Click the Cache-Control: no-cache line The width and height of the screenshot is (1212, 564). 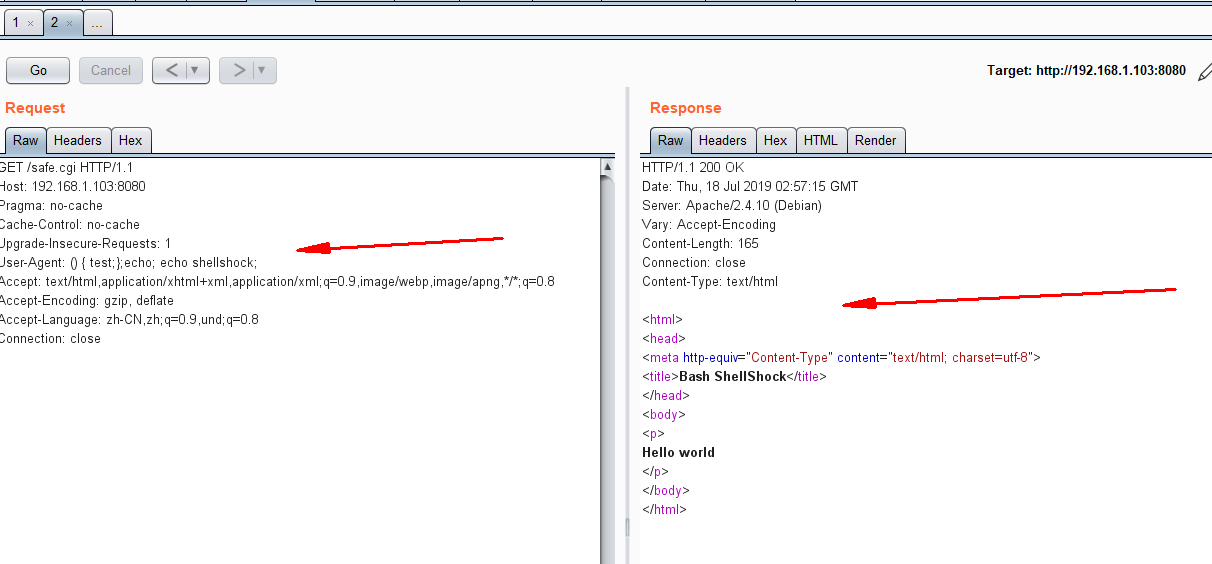pos(70,225)
